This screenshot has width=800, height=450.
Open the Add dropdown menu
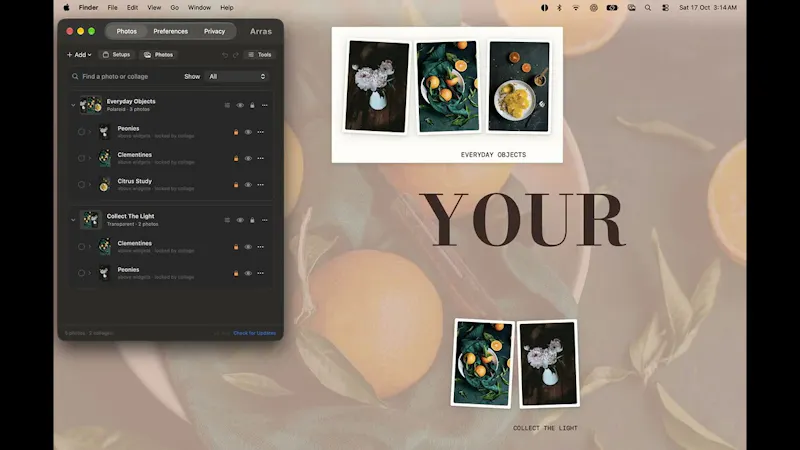point(79,55)
